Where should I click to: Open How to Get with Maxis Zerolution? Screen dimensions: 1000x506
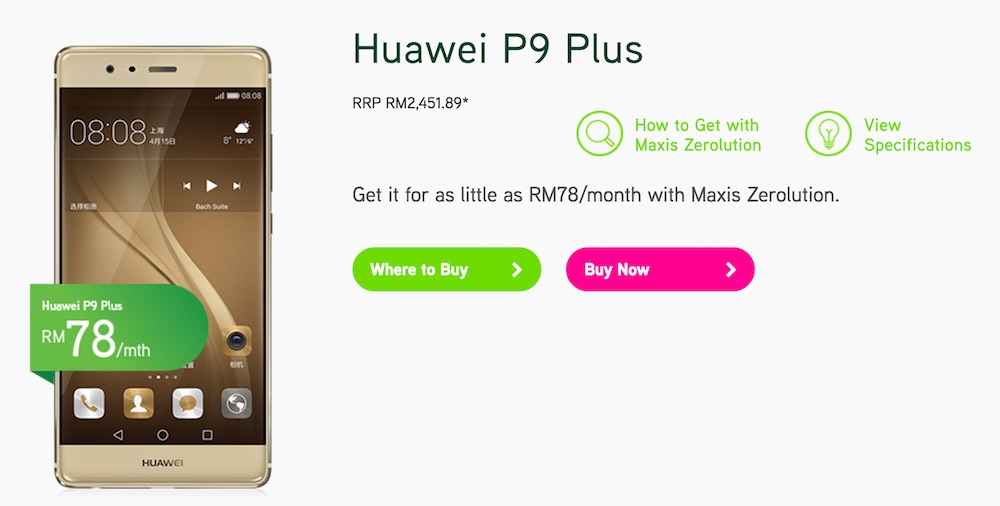tap(698, 135)
